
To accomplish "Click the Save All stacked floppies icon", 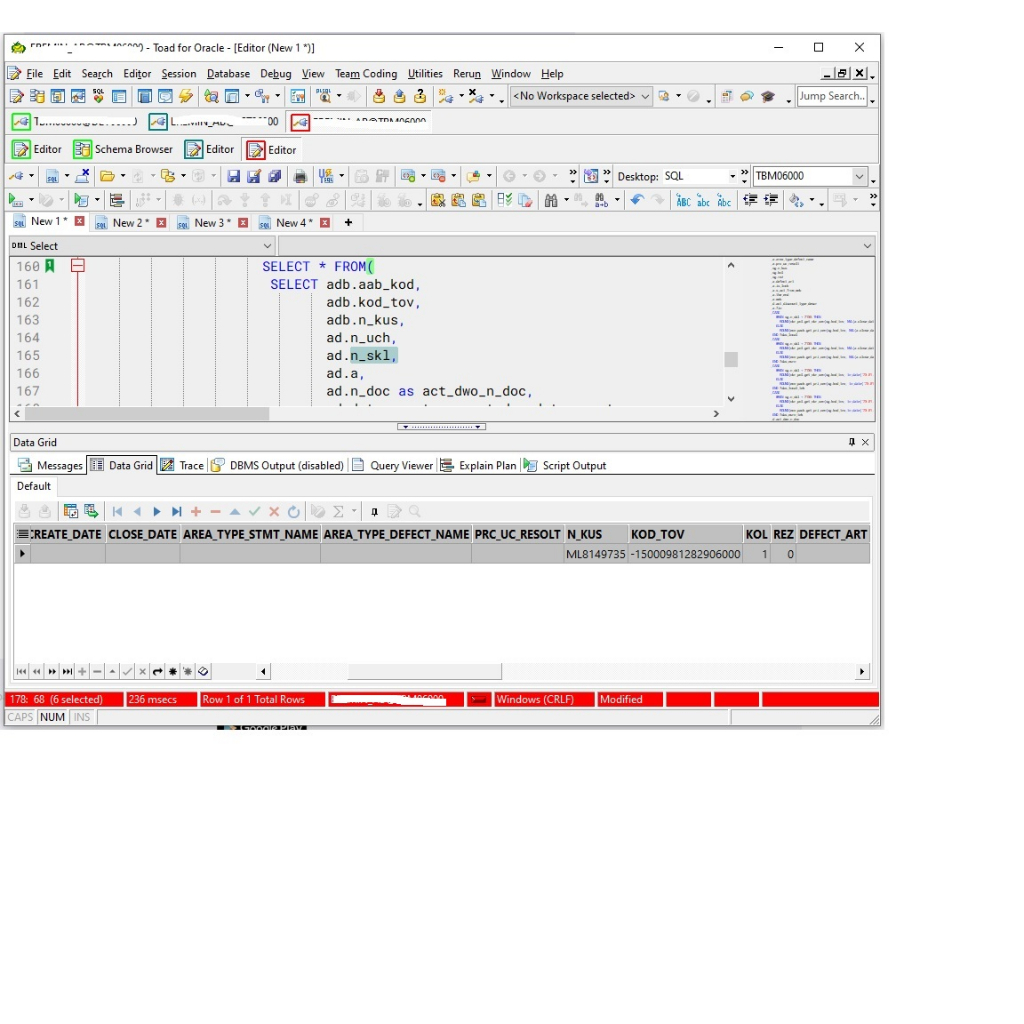I will (275, 176).
